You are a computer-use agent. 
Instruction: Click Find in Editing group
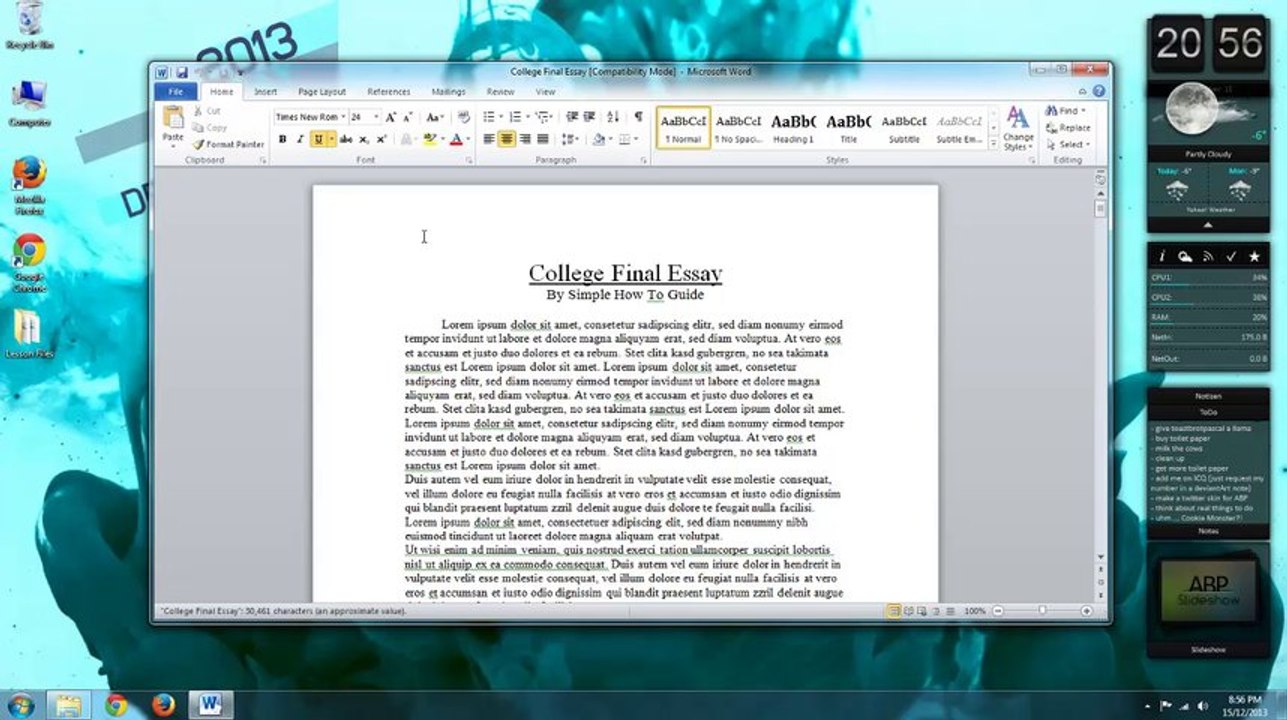1064,111
